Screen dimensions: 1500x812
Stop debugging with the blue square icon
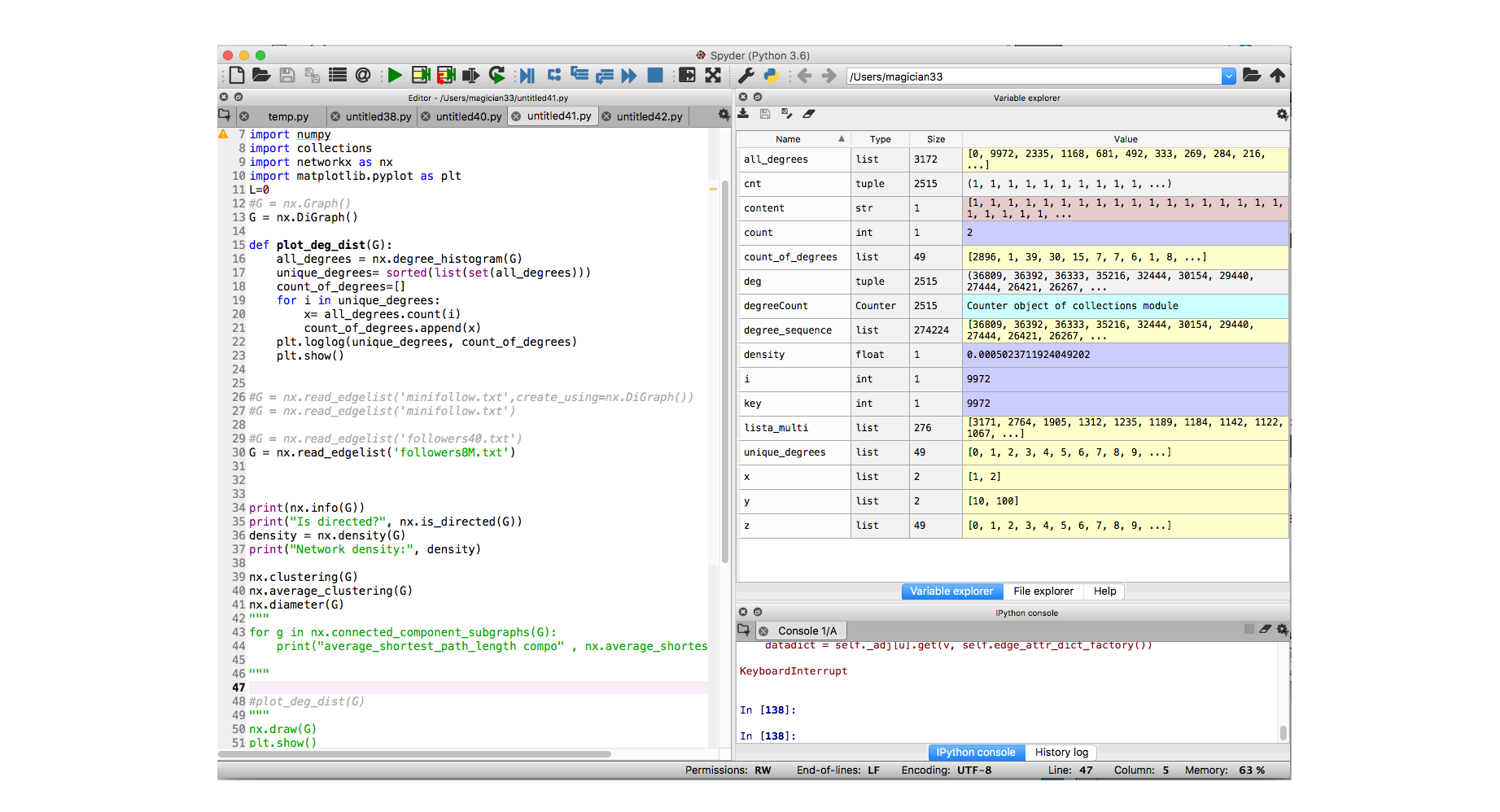tap(654, 76)
